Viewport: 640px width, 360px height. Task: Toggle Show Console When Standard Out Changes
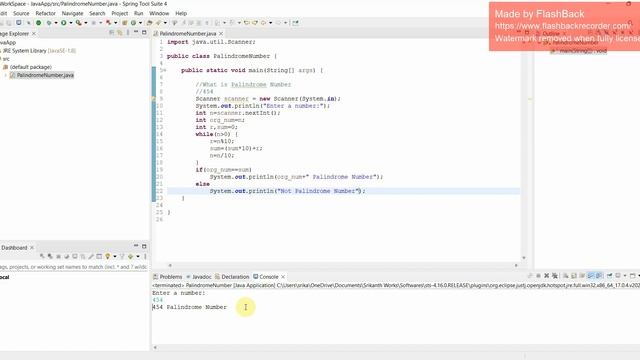pyautogui.click(x=591, y=276)
